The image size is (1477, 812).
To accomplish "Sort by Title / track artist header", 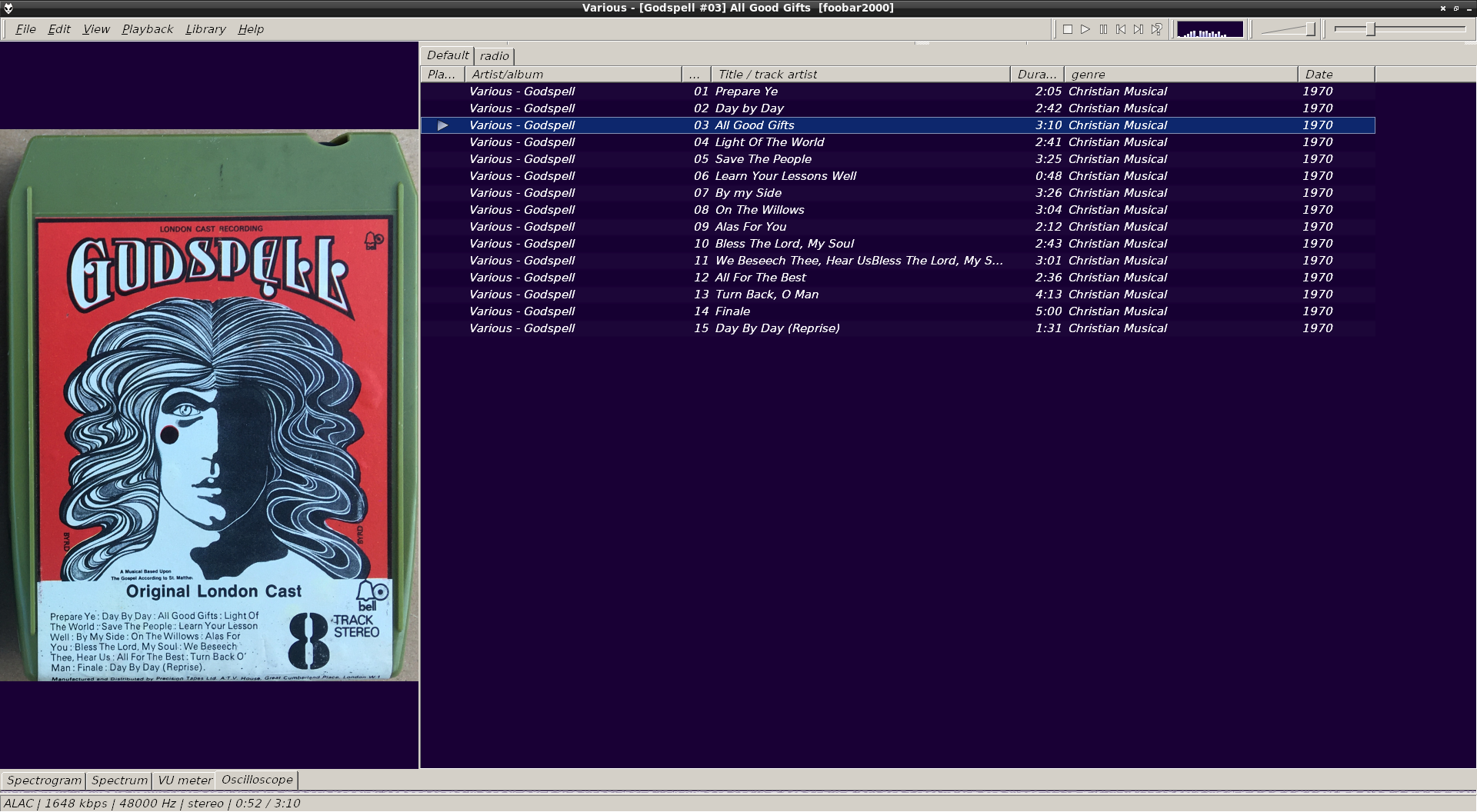I will point(860,75).
